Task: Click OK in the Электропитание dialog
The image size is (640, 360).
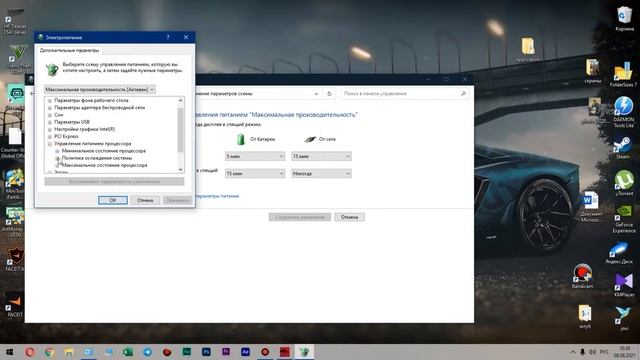Action: [x=113, y=200]
